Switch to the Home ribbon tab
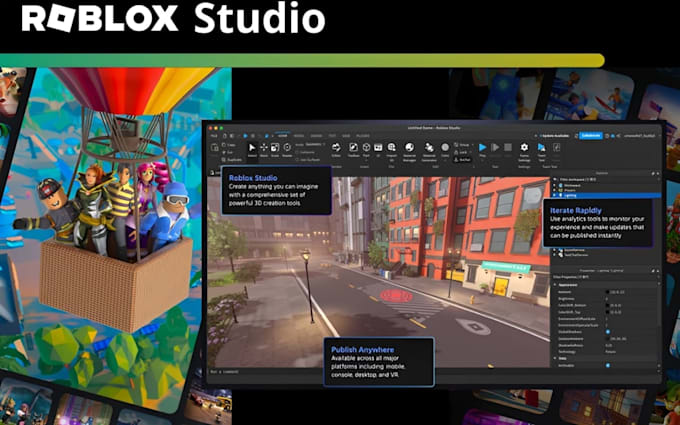This screenshot has height=425, width=680. point(283,136)
